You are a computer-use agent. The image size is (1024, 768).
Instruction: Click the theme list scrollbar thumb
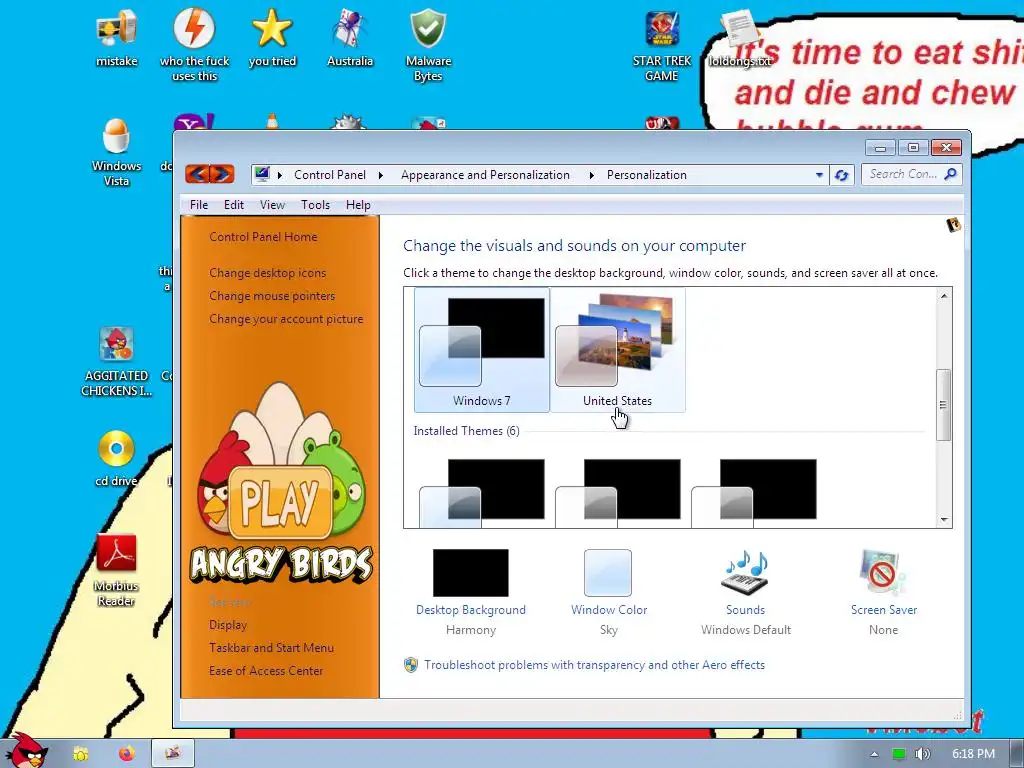click(x=944, y=405)
